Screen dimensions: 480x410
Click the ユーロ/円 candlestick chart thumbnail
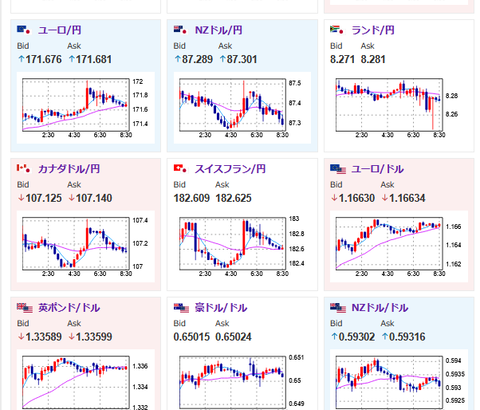click(x=86, y=108)
